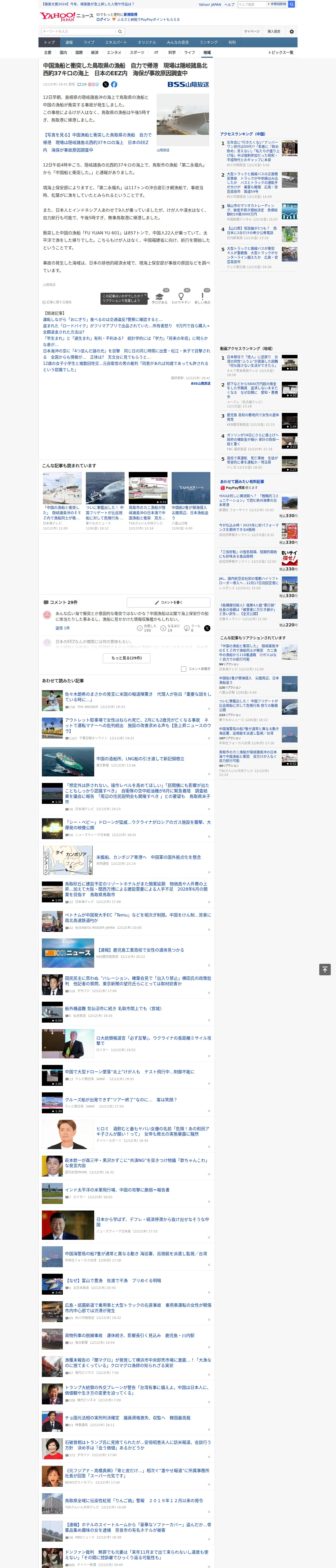Screen dimensions: 336x1568
Task: Select the エンタメ category
Action: (x=114, y=52)
